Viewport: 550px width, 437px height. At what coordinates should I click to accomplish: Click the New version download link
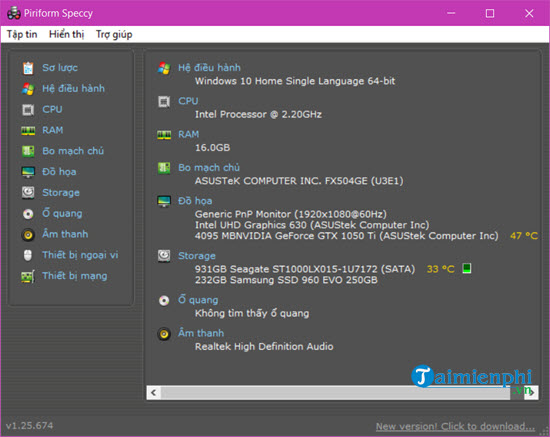coord(455,426)
